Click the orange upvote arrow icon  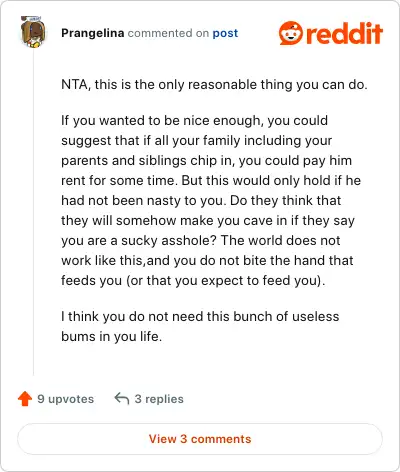[25, 399]
